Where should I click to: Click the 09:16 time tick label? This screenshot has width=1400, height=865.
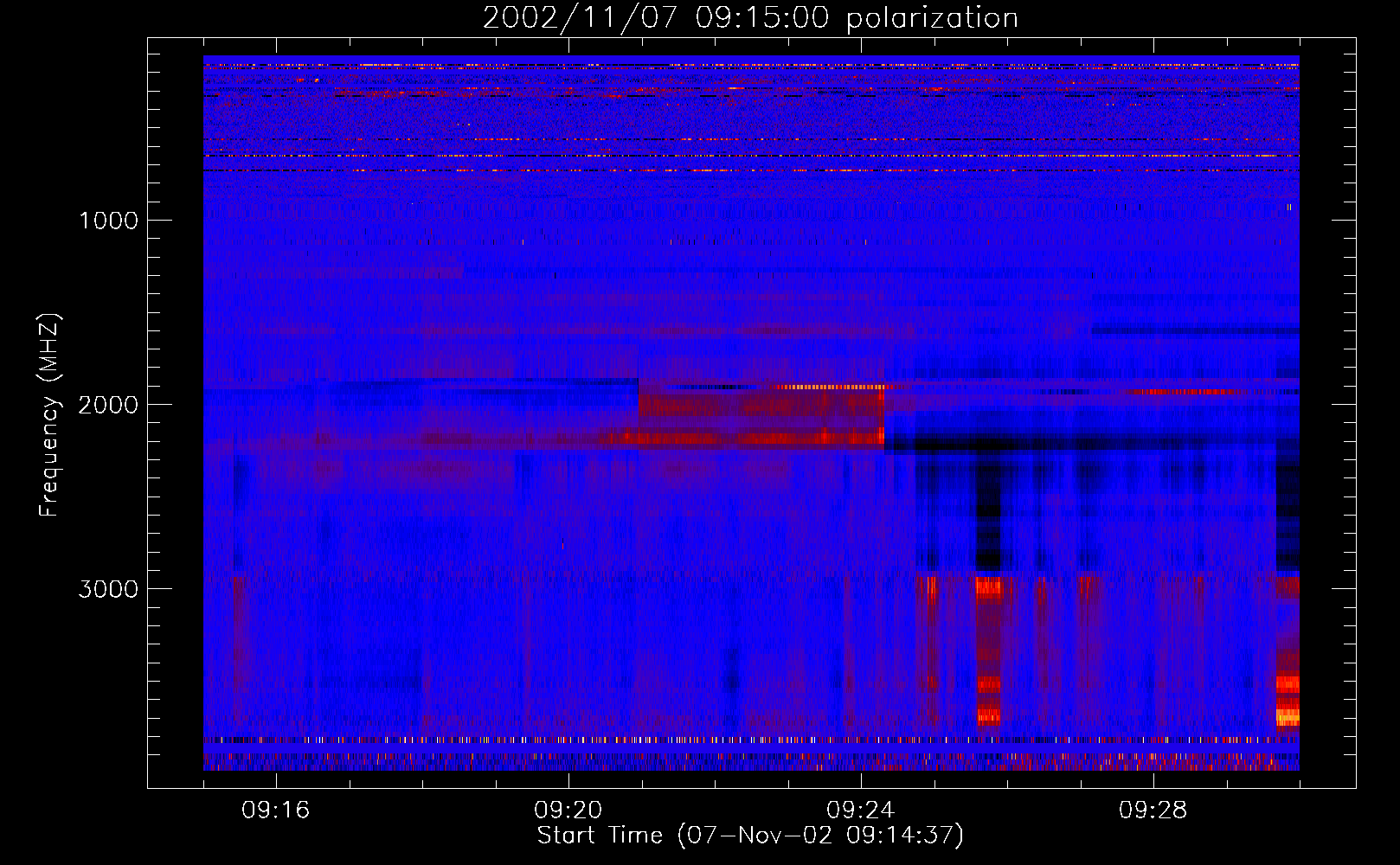click(276, 811)
